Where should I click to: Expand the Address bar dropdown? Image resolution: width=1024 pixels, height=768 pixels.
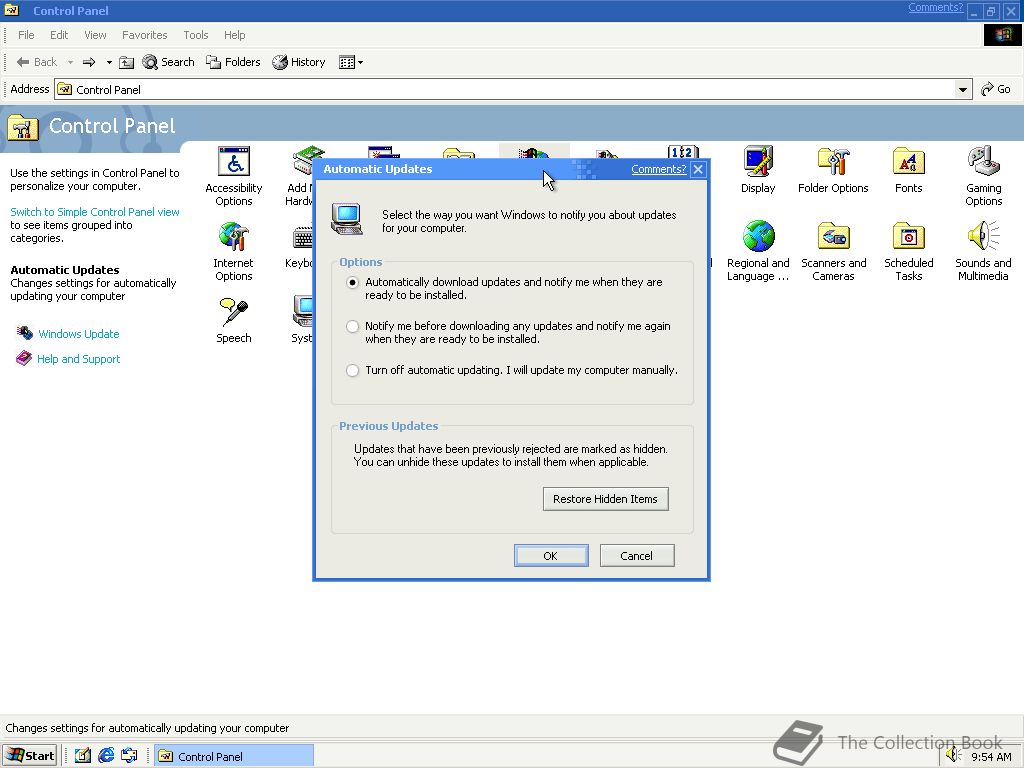pos(963,89)
